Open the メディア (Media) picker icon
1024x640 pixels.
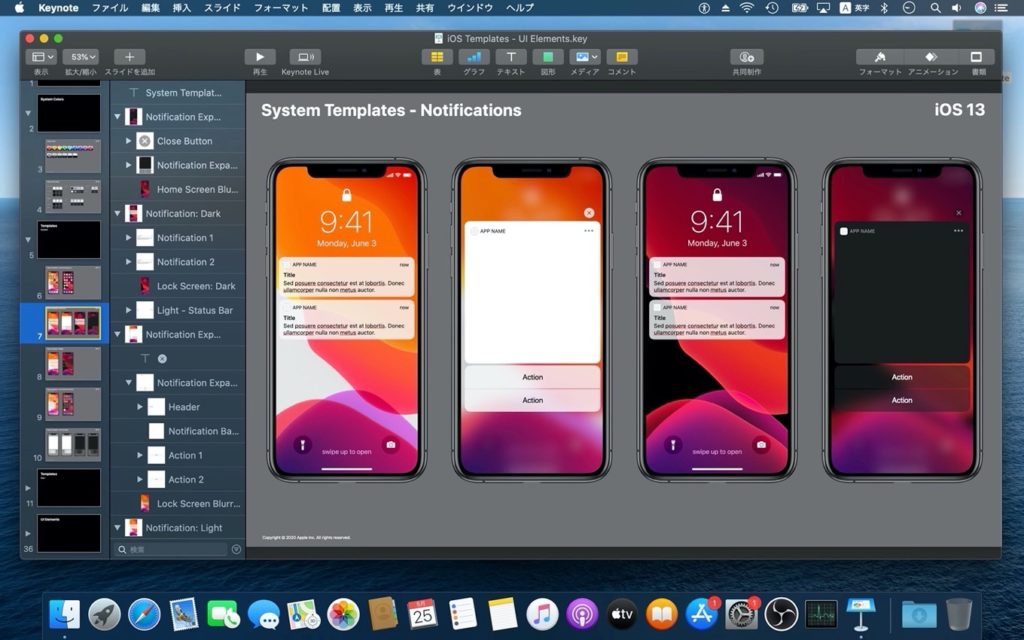coord(583,58)
